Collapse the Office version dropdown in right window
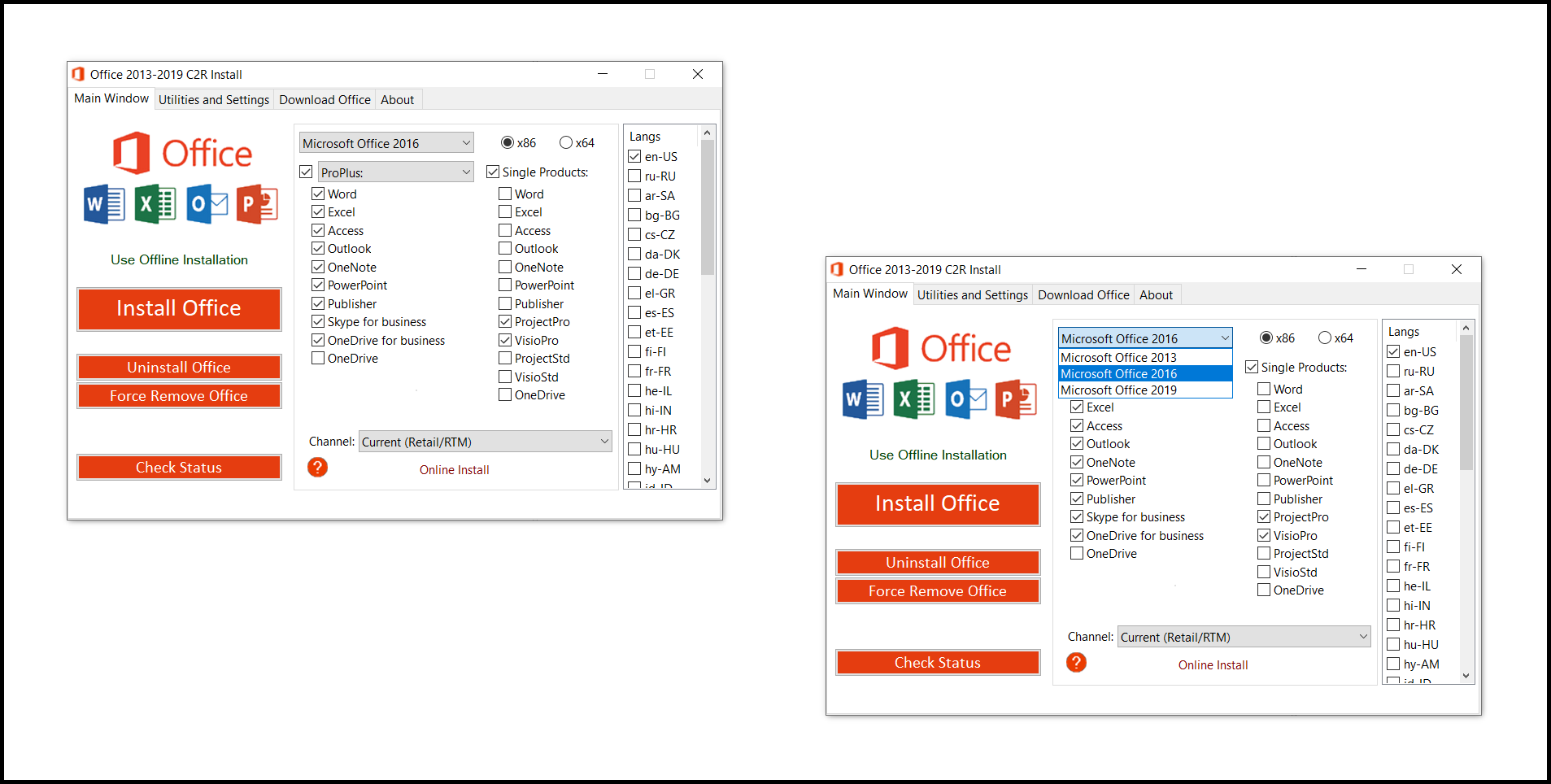Image resolution: width=1551 pixels, height=784 pixels. 1145,338
